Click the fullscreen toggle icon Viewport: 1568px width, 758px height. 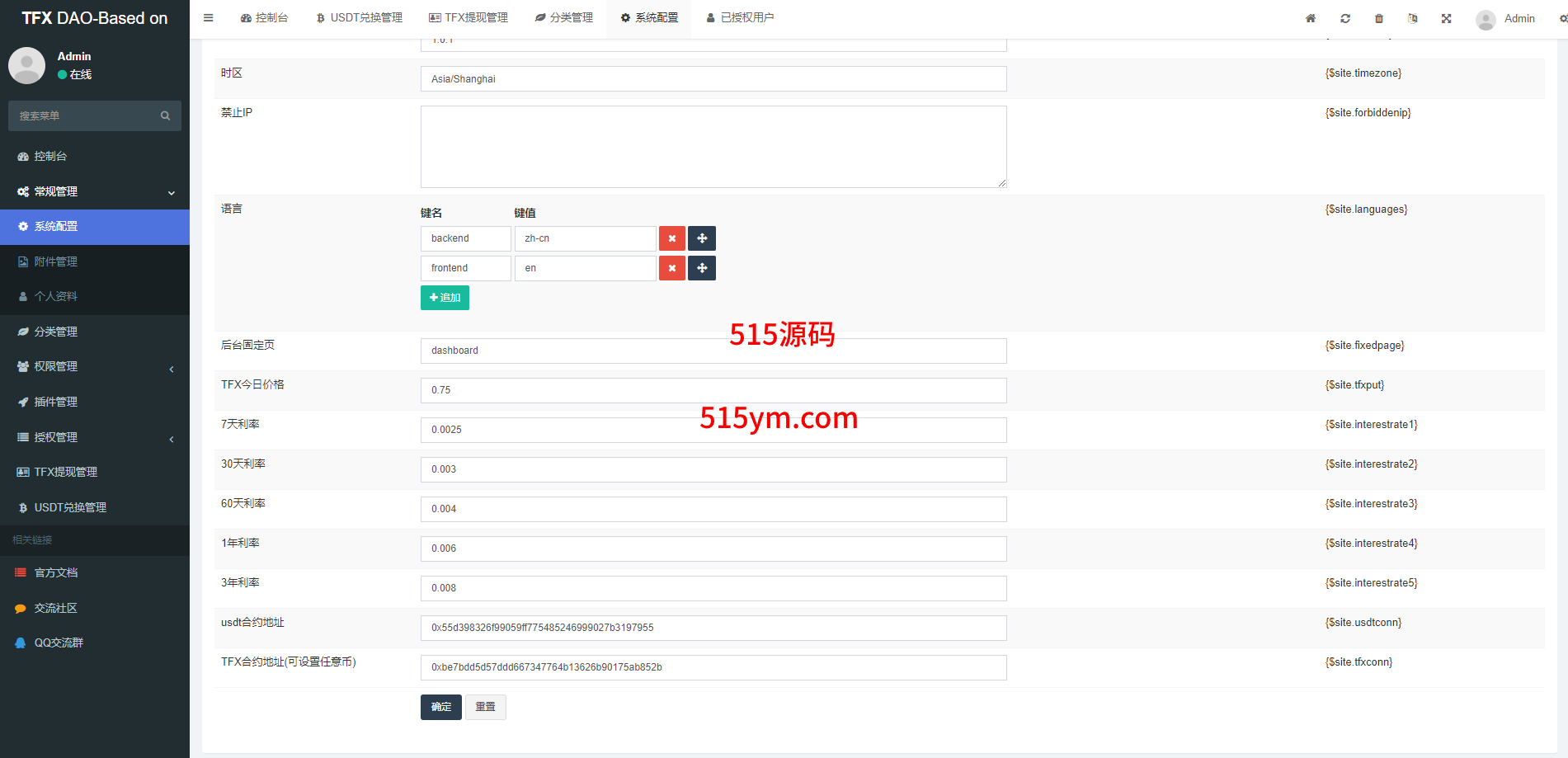1446,18
